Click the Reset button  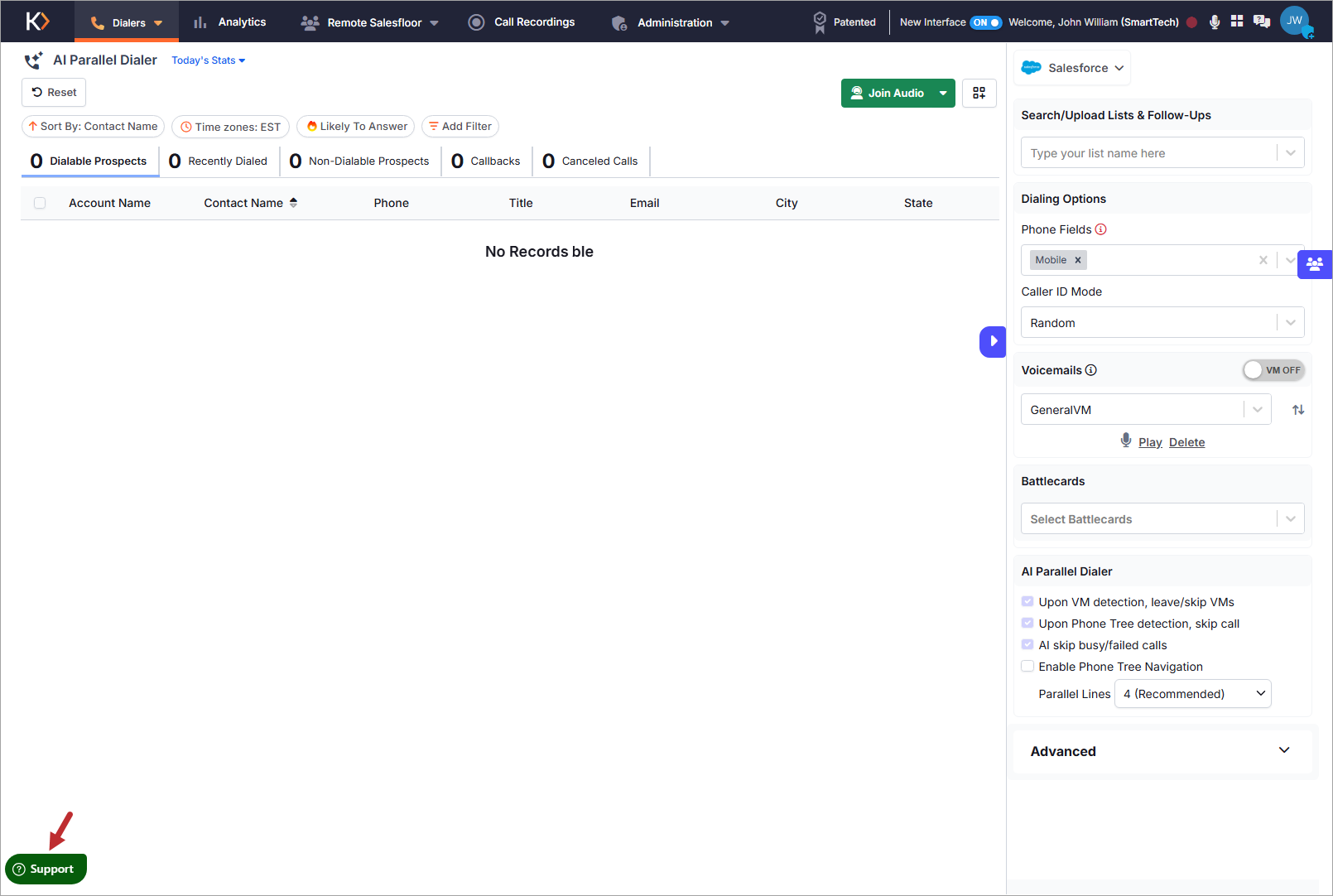[x=54, y=93]
